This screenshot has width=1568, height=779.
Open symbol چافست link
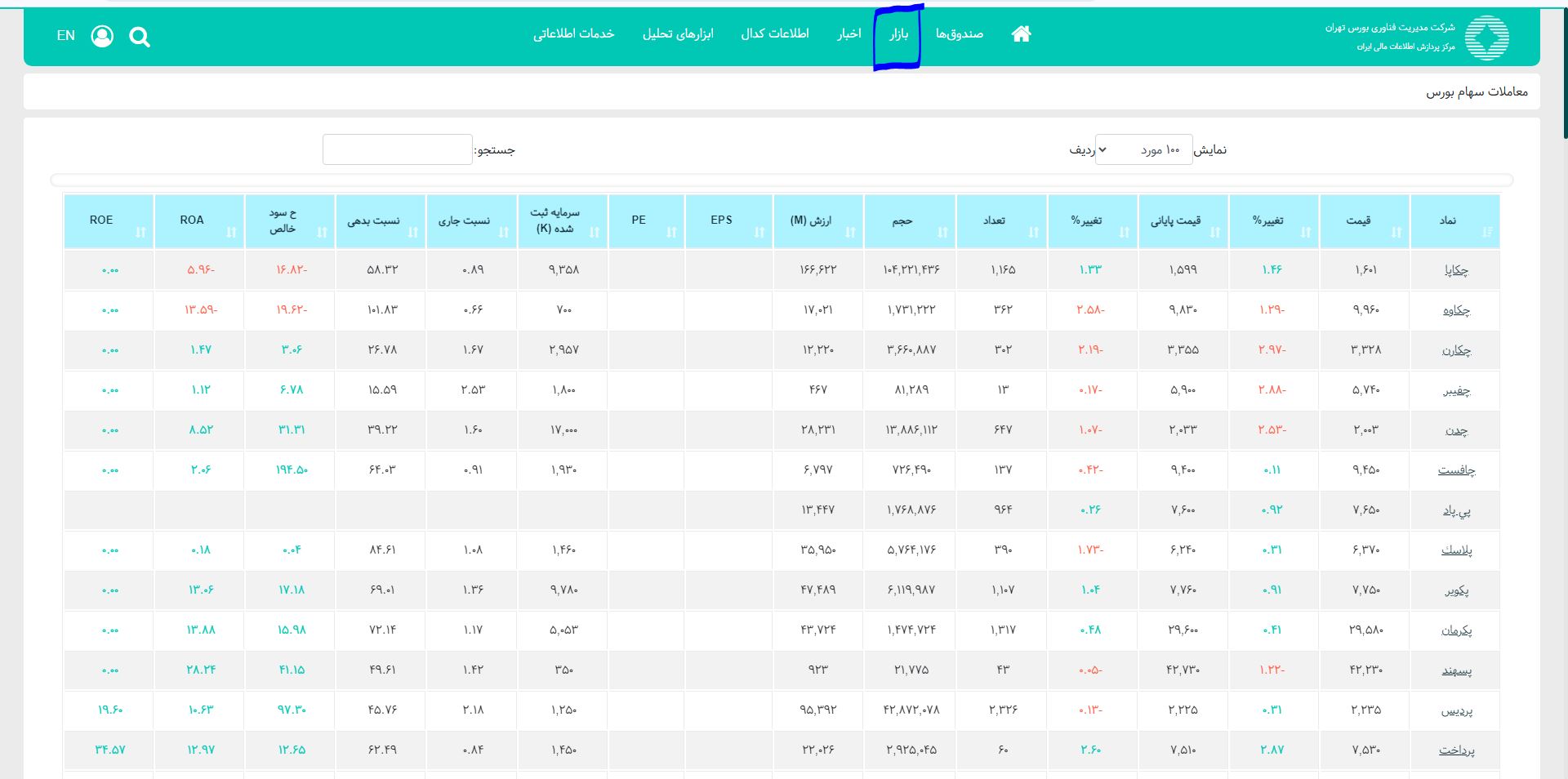(x=1456, y=470)
